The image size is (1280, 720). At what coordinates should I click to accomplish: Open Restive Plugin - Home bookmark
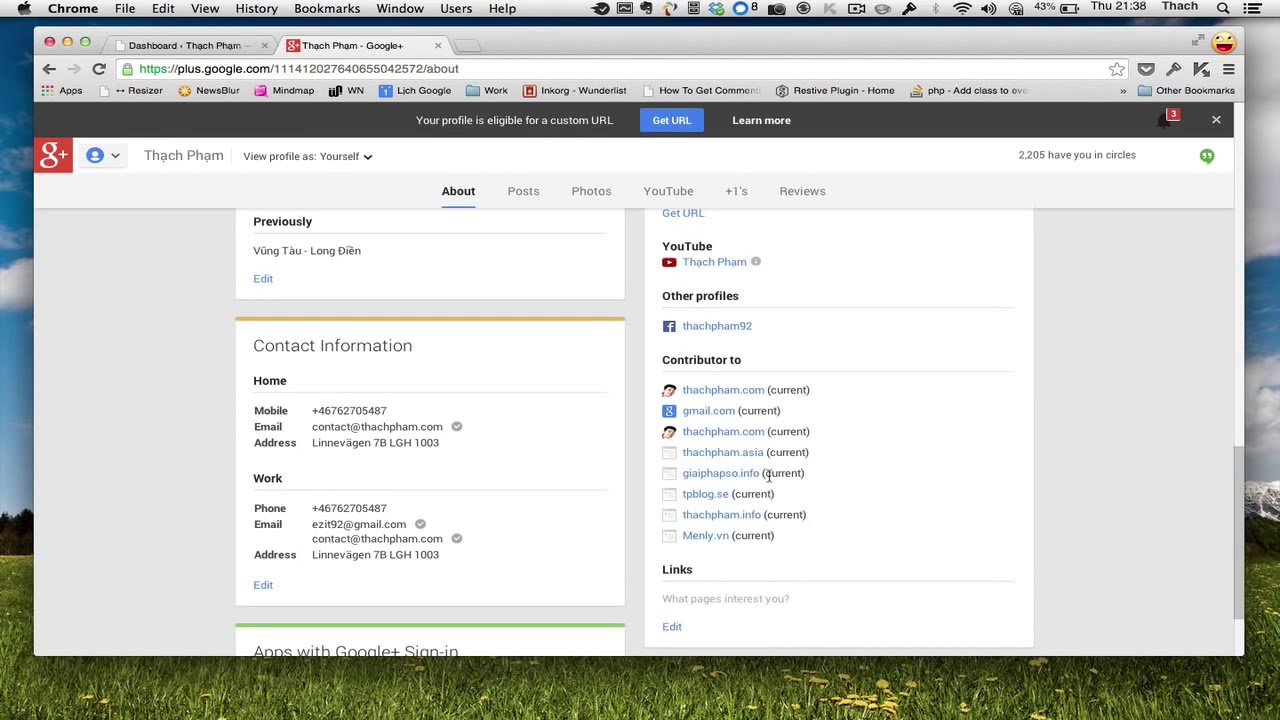(x=835, y=90)
